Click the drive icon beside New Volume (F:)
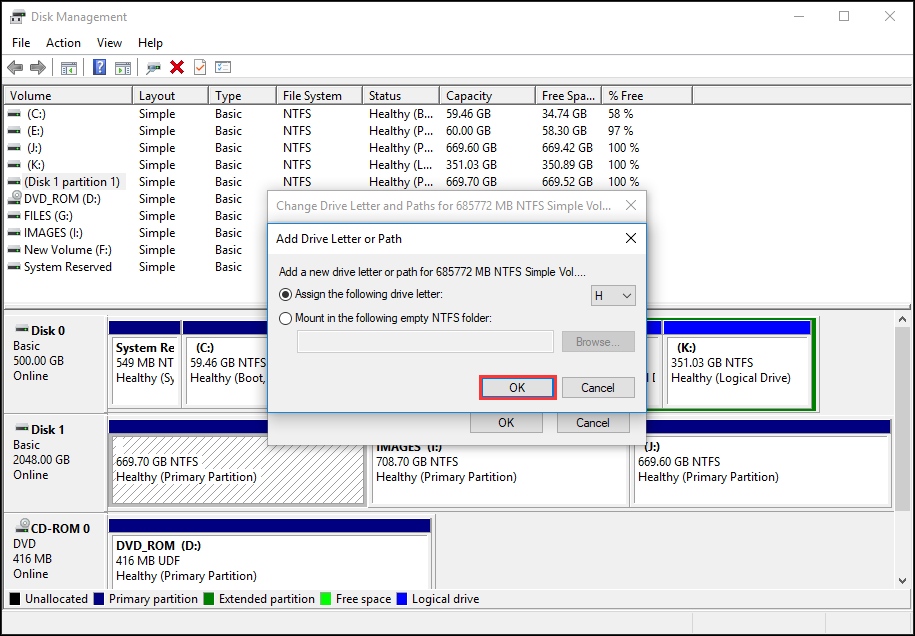The image size is (915, 636). tap(14, 250)
